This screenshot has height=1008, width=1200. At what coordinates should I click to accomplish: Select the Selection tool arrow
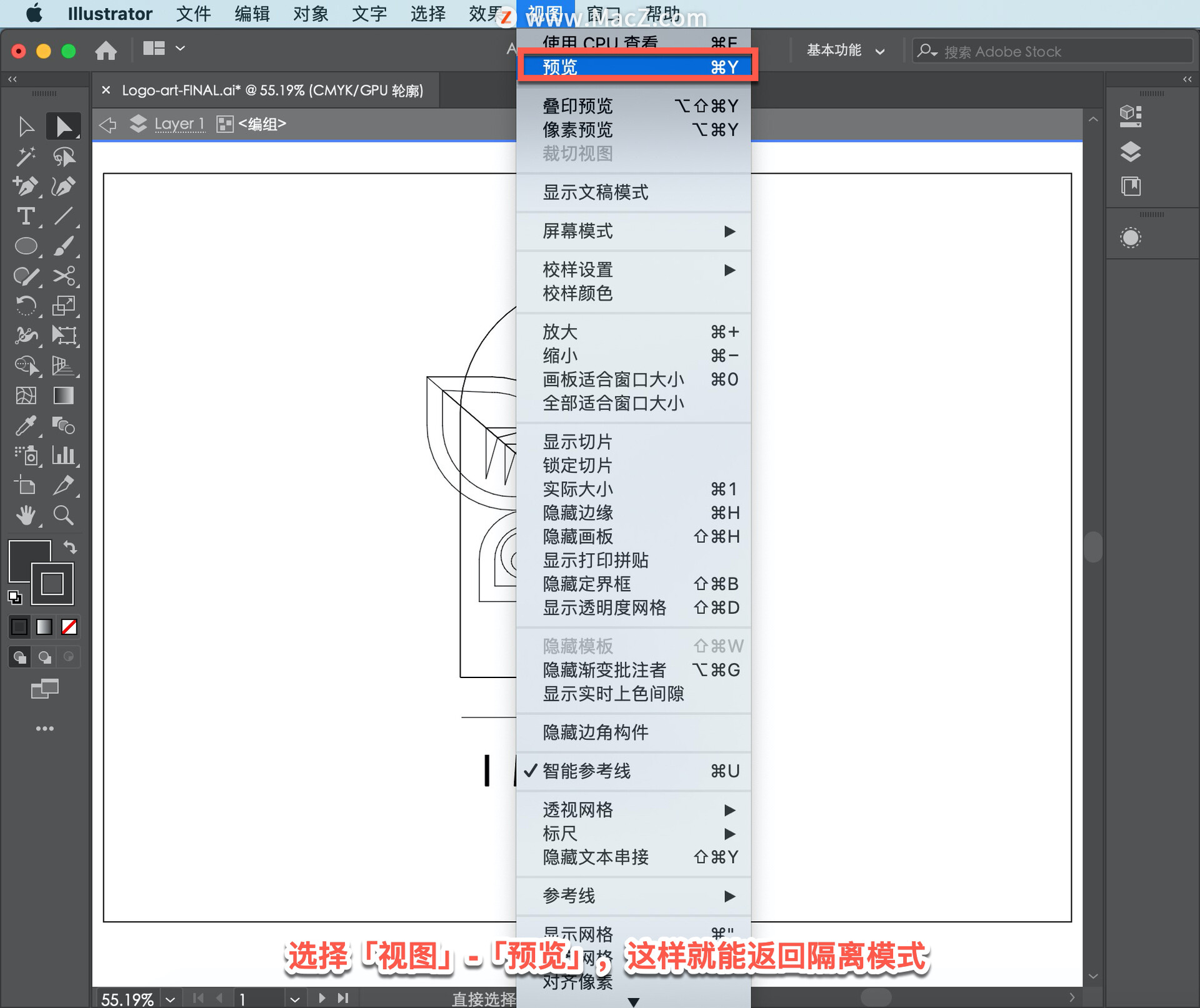[26, 126]
